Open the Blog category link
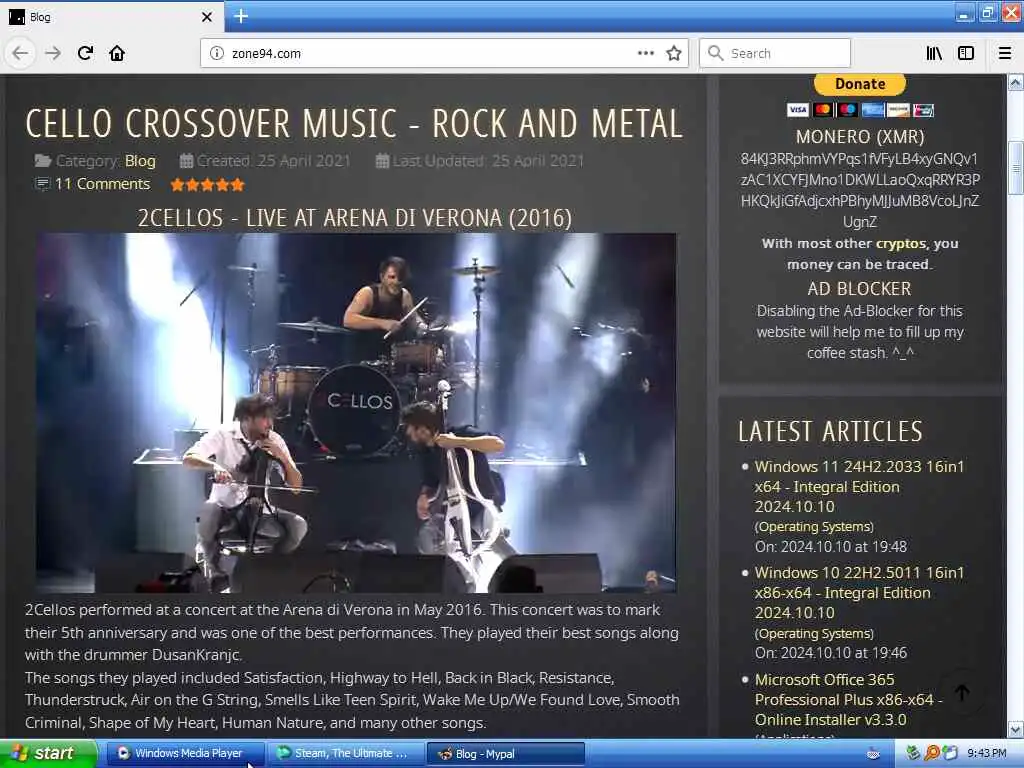The height and width of the screenshot is (768, 1024). [140, 161]
